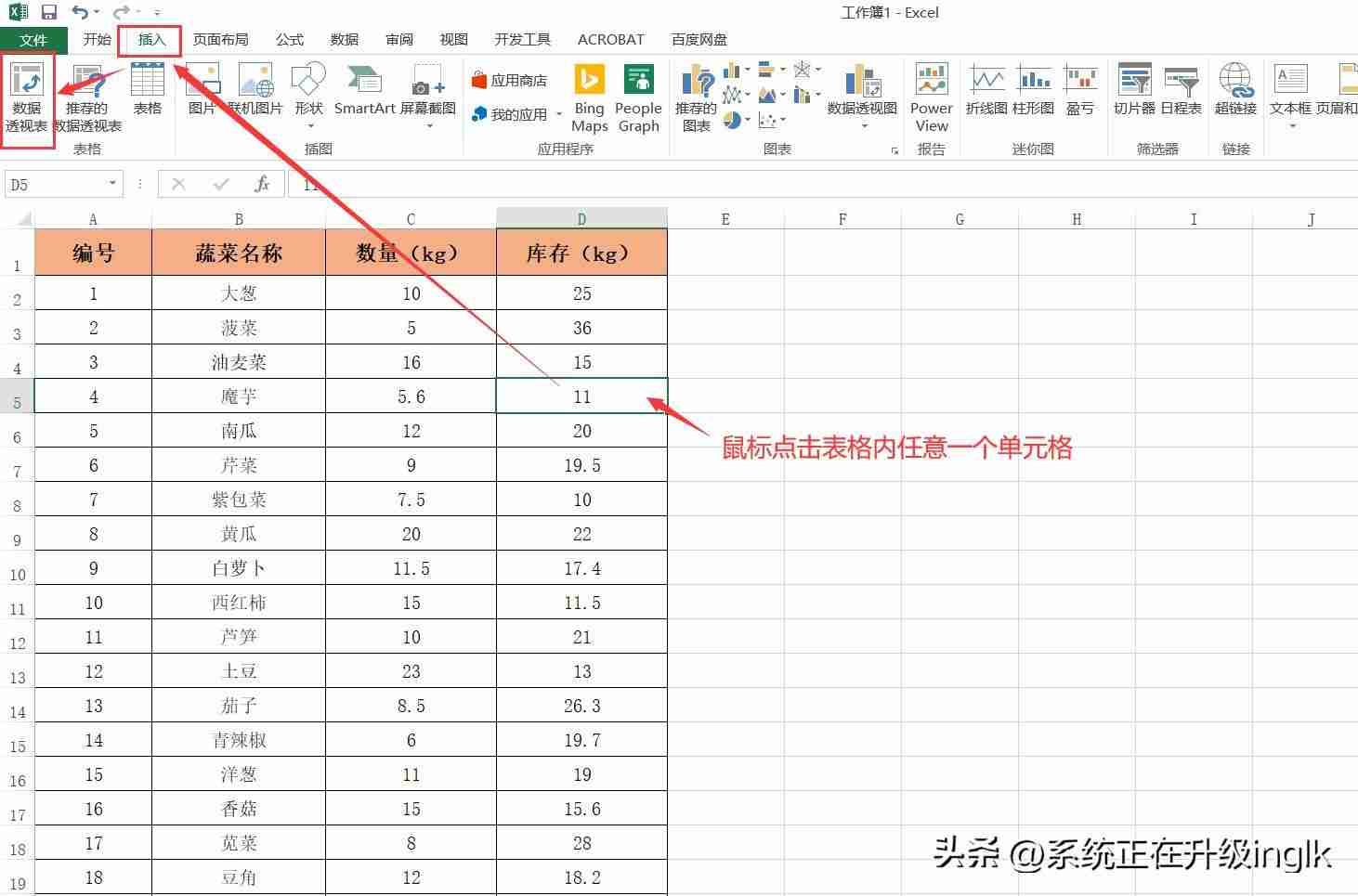1358x896 pixels.
Task: Select the cell containing 青辣椒
Action: [239, 740]
